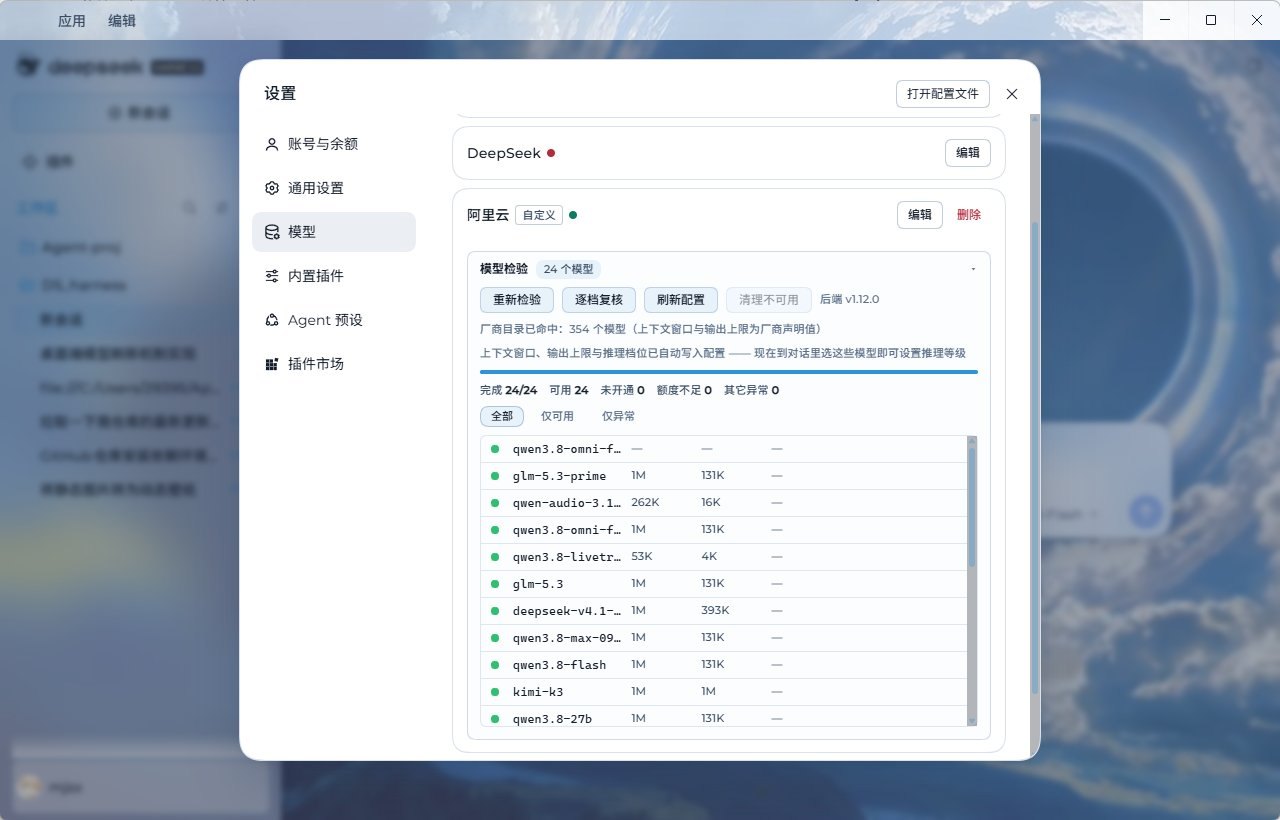Open the 编辑 menu
Image resolution: width=1280 pixels, height=820 pixels.
click(122, 20)
